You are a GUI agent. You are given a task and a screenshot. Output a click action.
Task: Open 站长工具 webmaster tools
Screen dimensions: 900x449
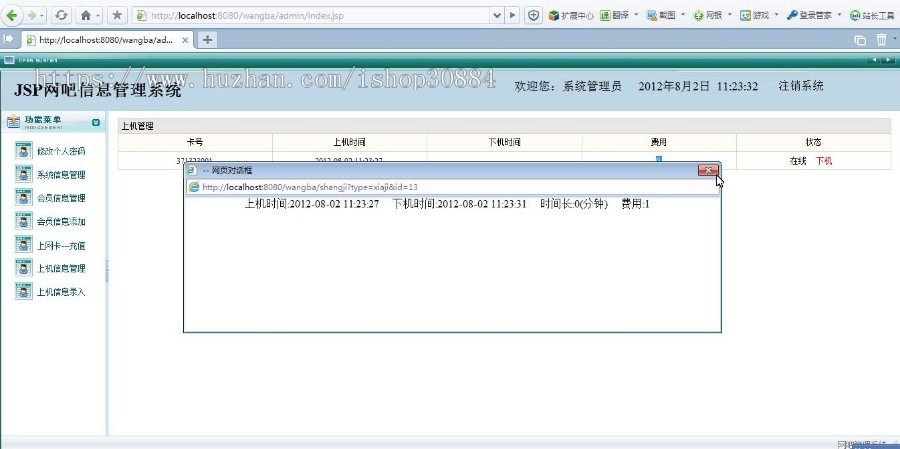point(872,16)
